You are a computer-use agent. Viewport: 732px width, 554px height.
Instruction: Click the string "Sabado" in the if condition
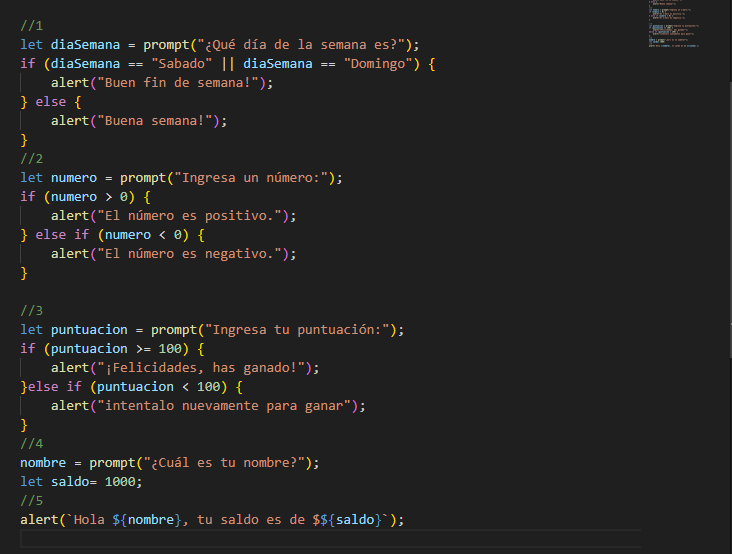pos(182,64)
